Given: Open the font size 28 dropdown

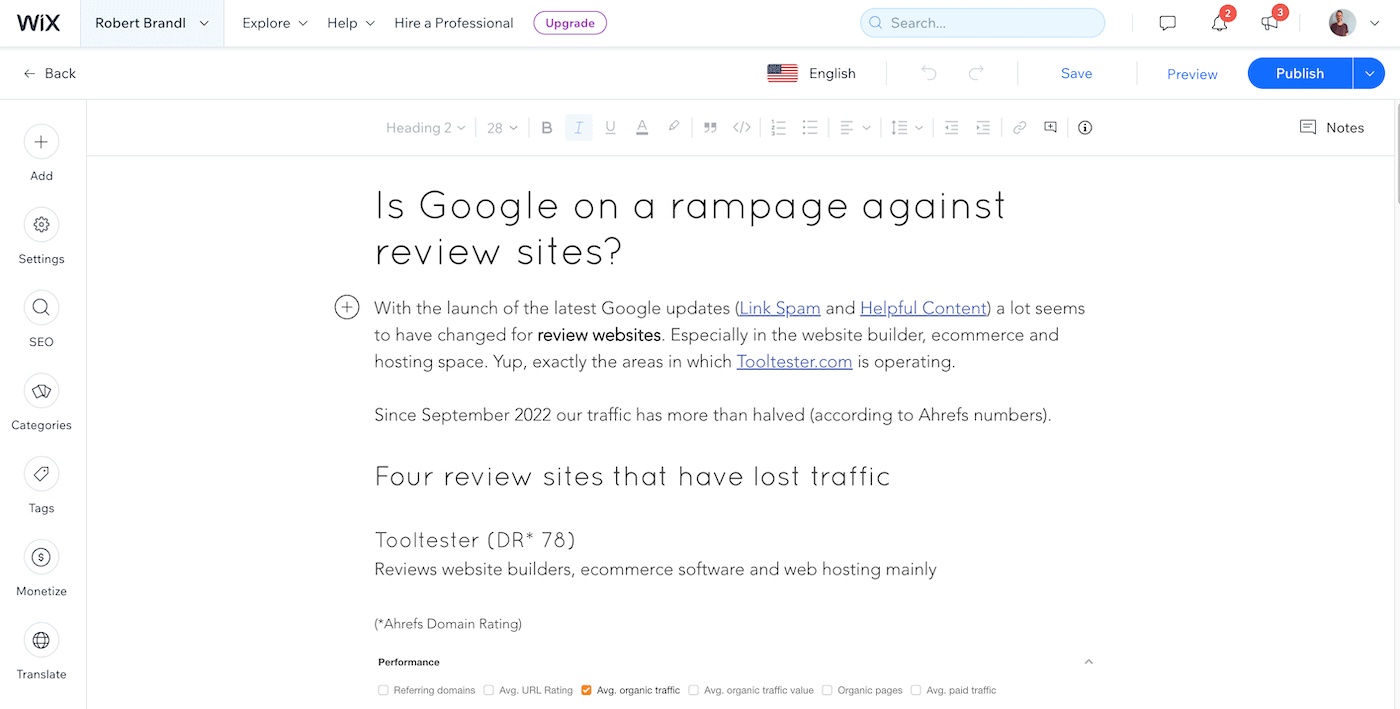Looking at the screenshot, I should click(x=503, y=128).
